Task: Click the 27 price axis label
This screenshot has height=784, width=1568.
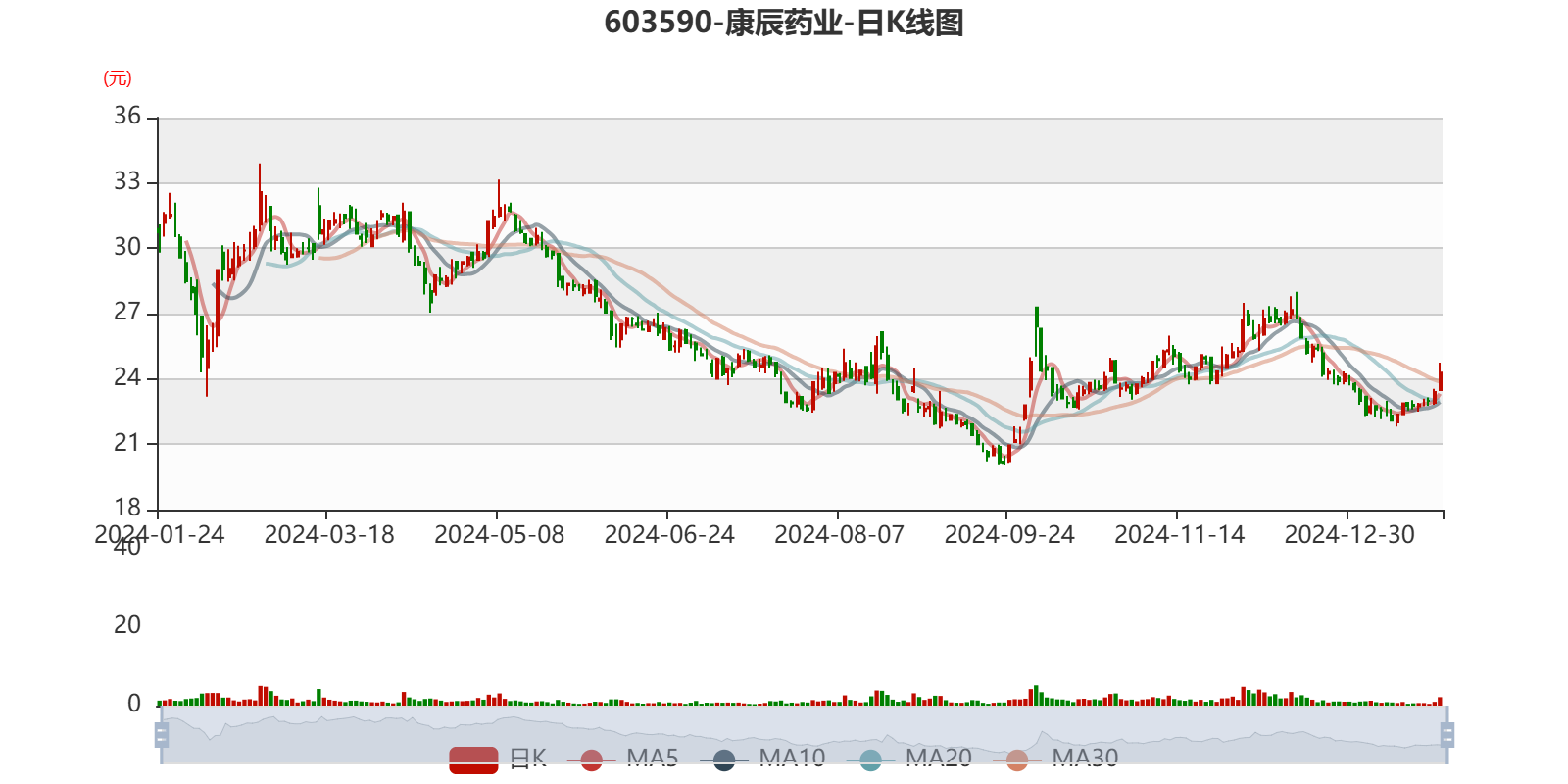Action: (127, 312)
